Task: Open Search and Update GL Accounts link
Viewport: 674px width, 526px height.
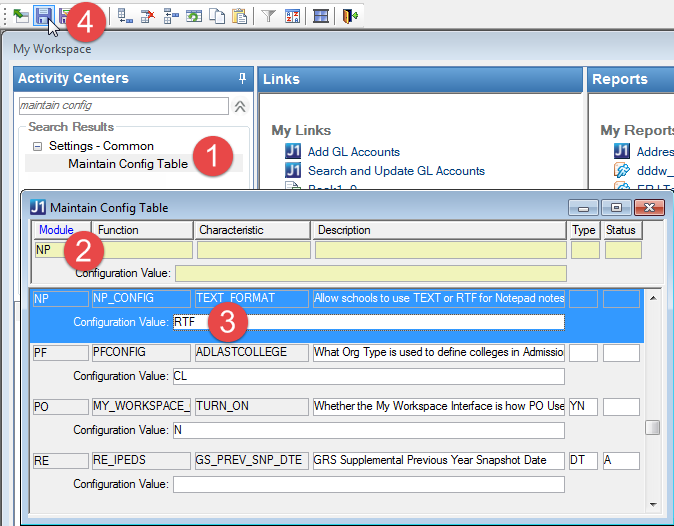Action: coord(396,171)
